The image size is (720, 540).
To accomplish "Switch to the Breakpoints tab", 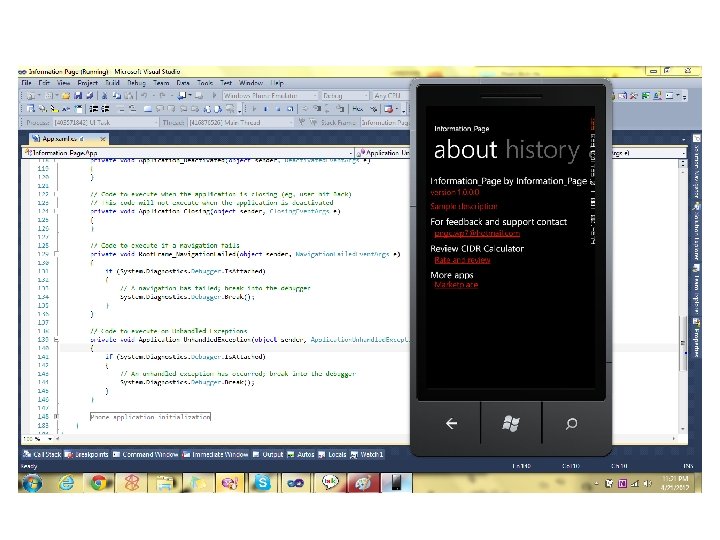I will pyautogui.click(x=87, y=454).
